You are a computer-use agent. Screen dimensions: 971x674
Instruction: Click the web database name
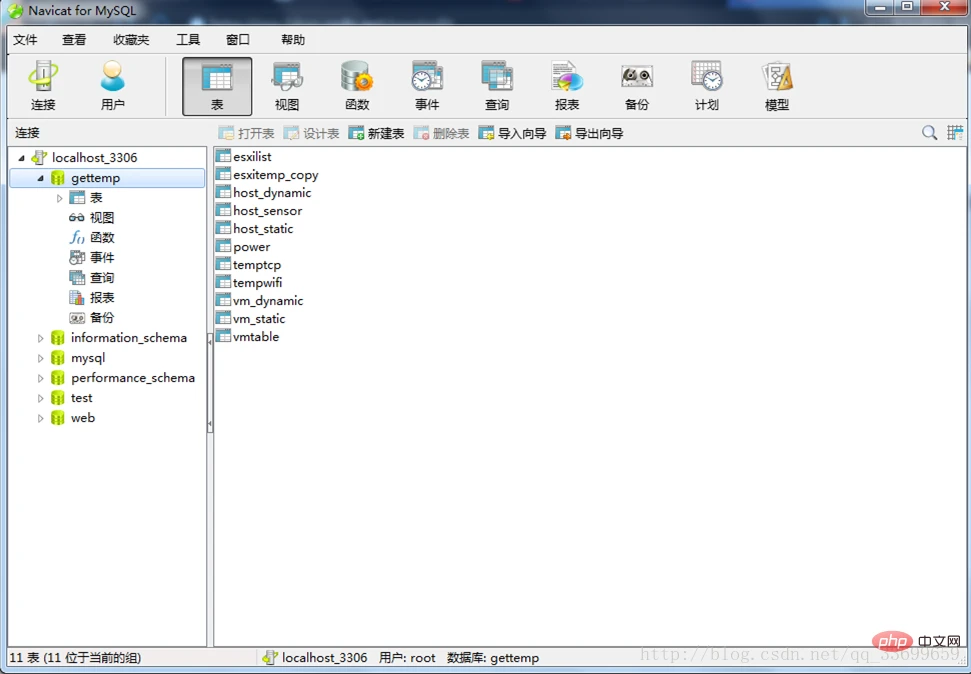pyautogui.click(x=83, y=418)
